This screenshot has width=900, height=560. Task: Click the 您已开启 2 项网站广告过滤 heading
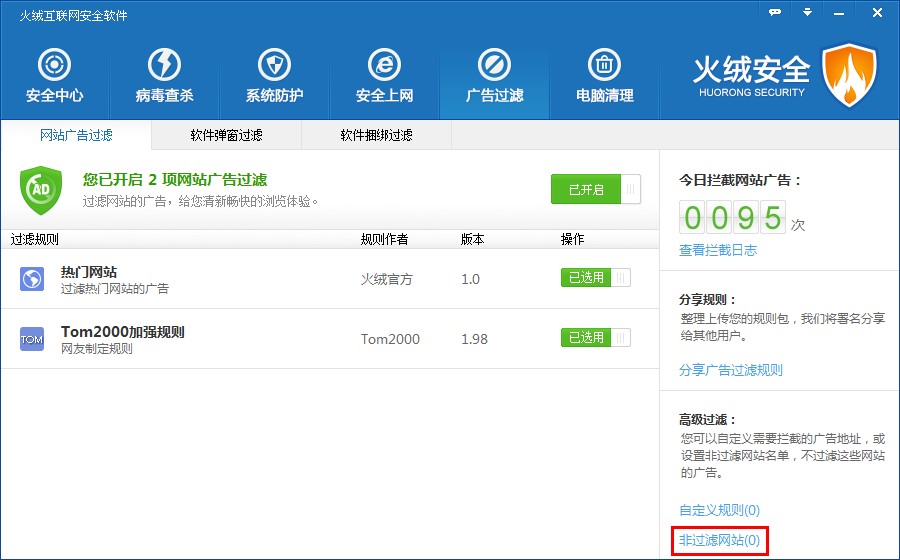click(175, 180)
